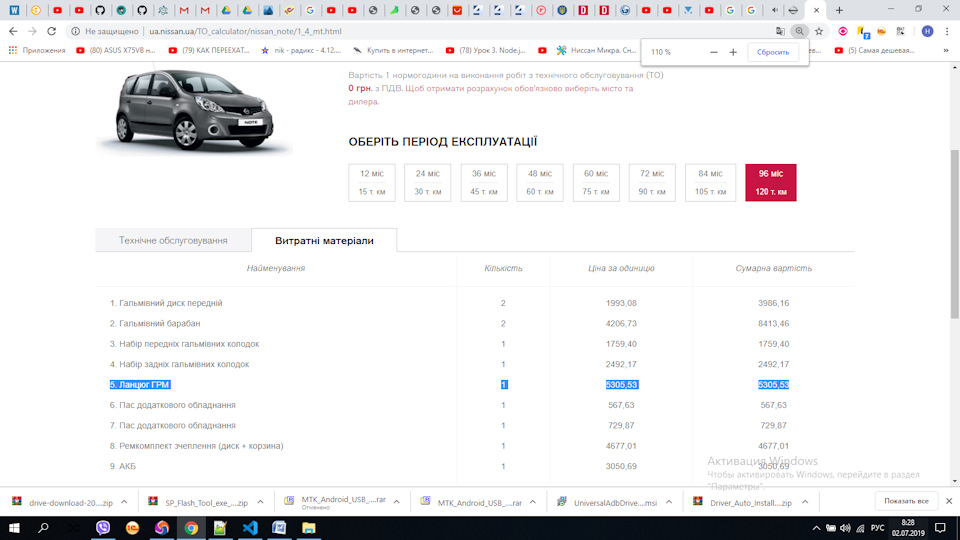Reload the page with the refresh icon
Viewport: 960px width, 540px height.
point(51,31)
